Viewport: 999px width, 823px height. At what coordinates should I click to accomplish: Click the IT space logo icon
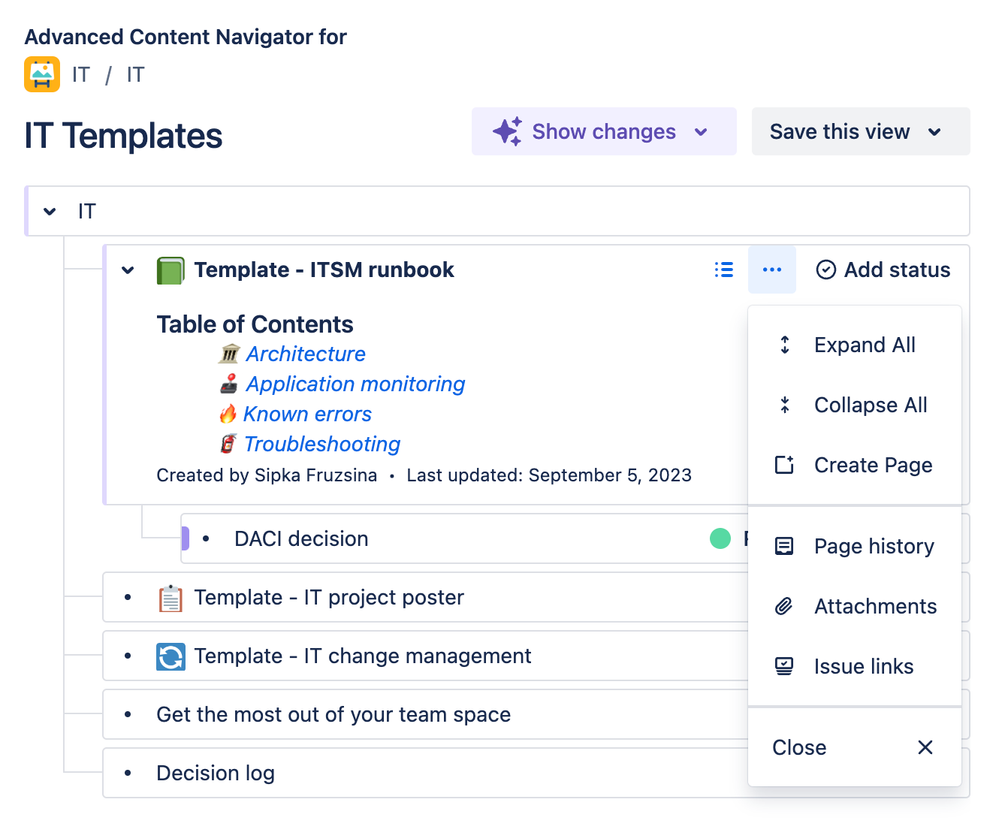tap(42, 74)
